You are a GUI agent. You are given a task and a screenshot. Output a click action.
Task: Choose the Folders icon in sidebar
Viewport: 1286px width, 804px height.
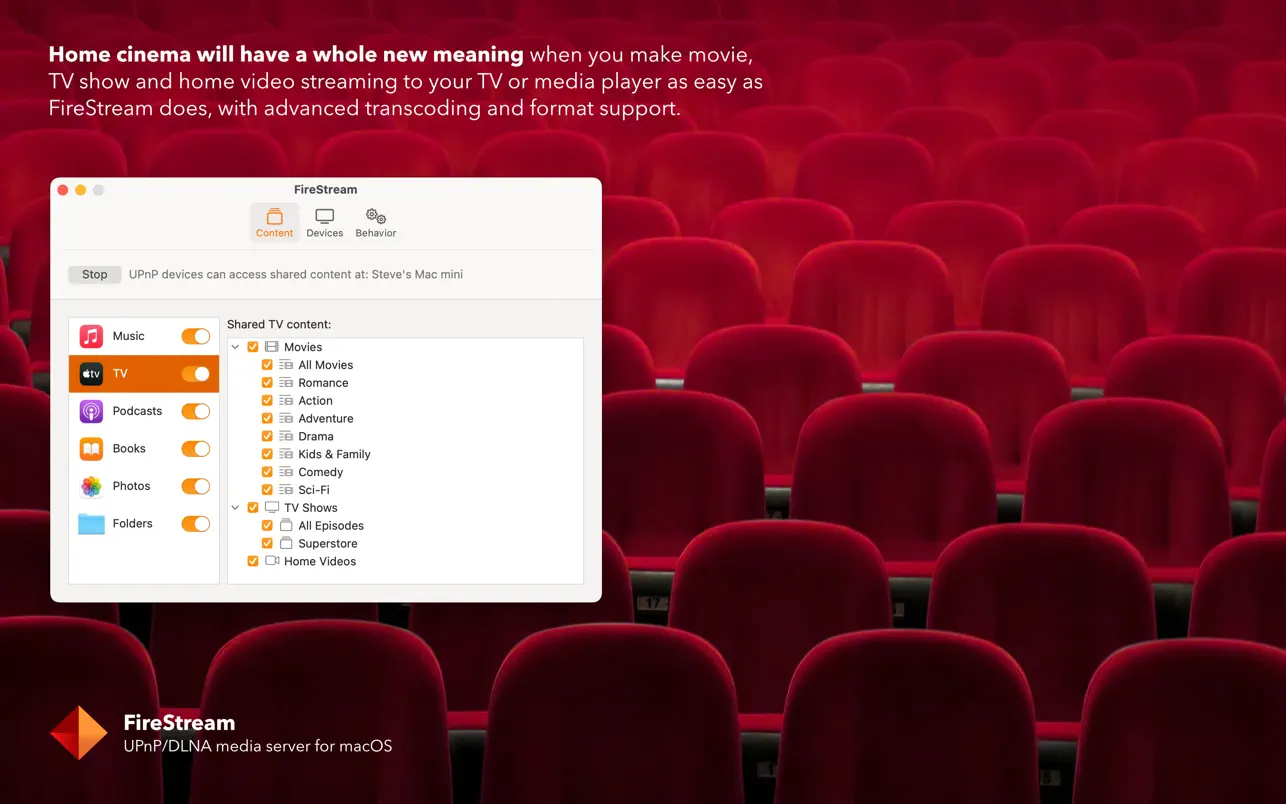click(x=91, y=524)
